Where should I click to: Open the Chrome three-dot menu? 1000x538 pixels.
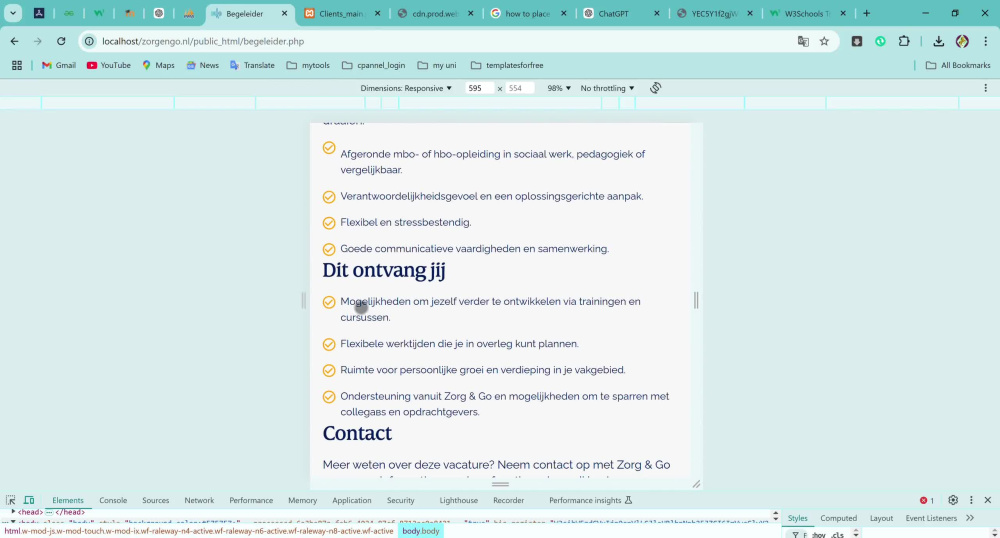coord(985,41)
